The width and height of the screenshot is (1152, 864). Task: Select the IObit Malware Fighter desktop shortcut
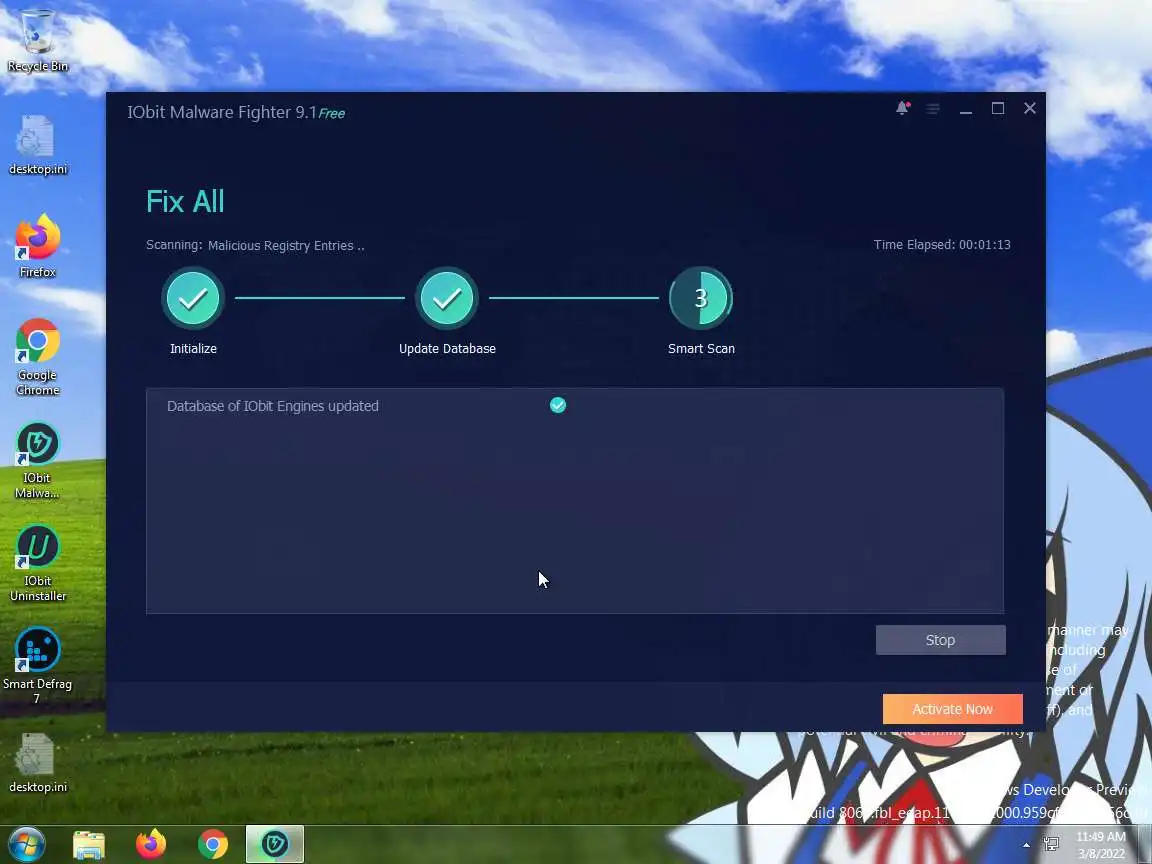pyautogui.click(x=37, y=461)
